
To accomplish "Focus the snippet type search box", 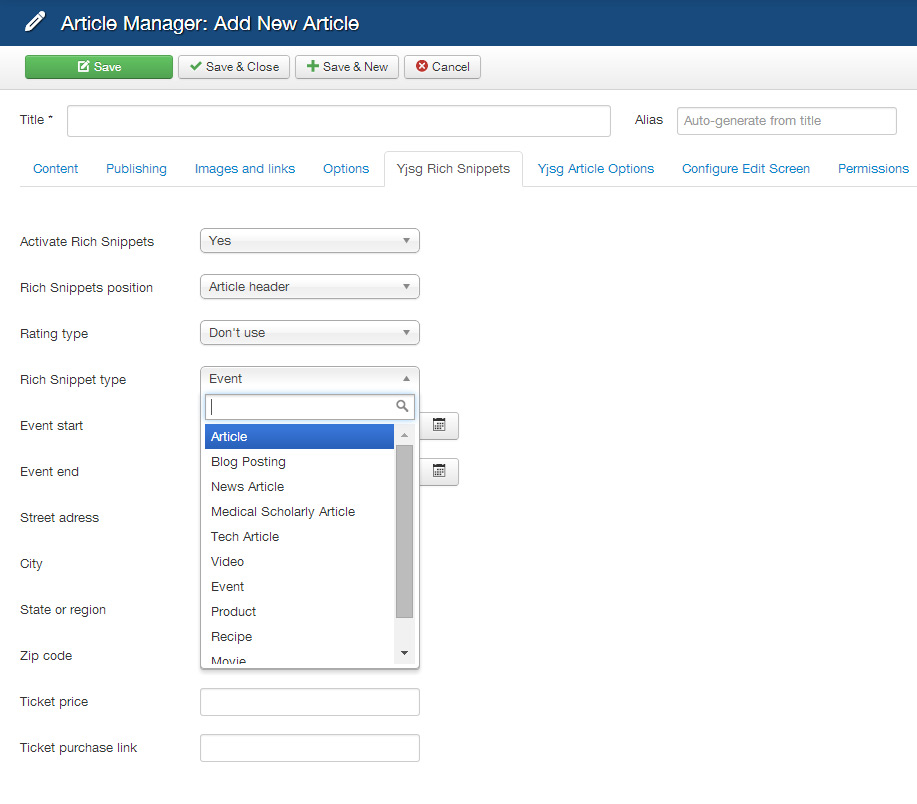I will click(309, 406).
